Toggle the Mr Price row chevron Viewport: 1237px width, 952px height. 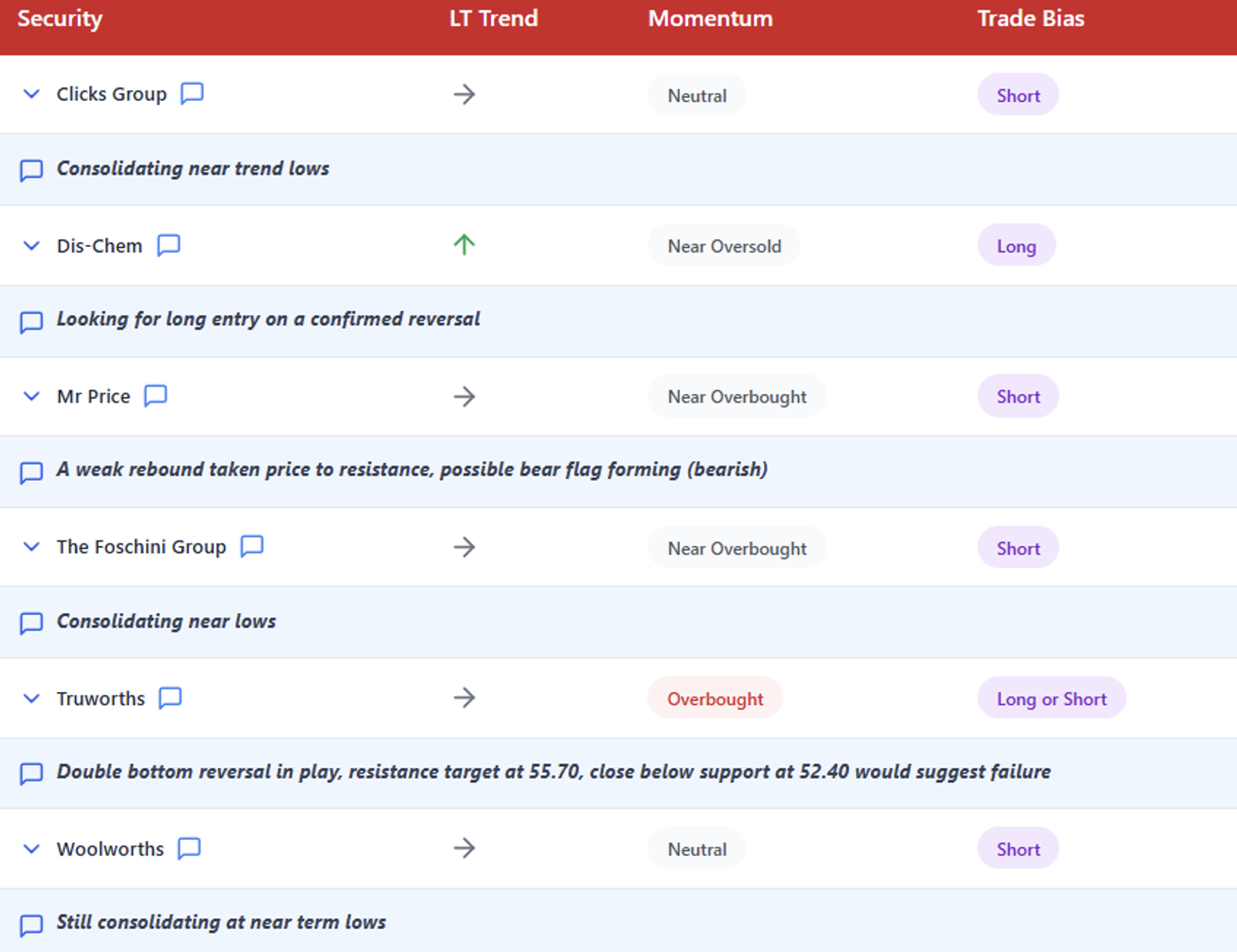(31, 396)
